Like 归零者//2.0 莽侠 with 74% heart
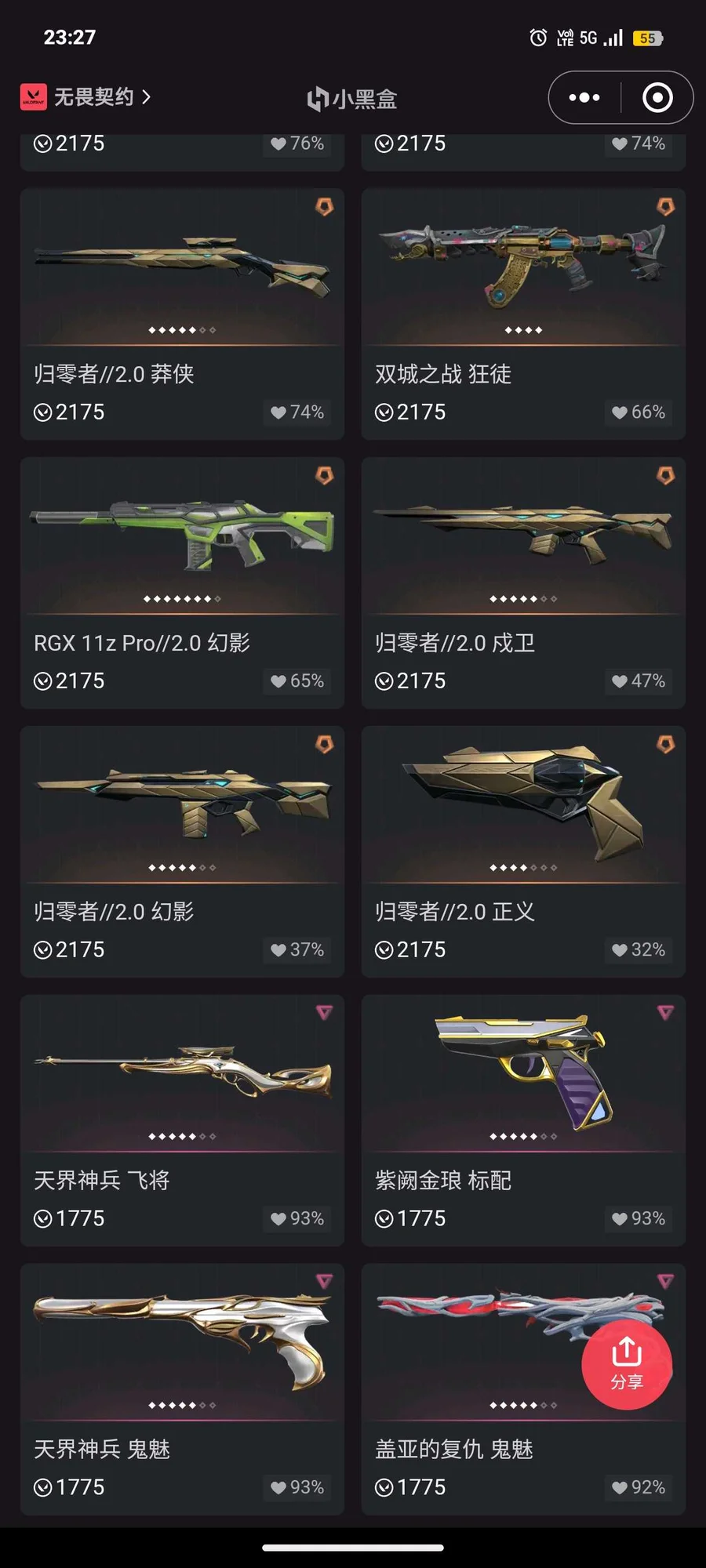The image size is (706, 1568). pos(297,412)
